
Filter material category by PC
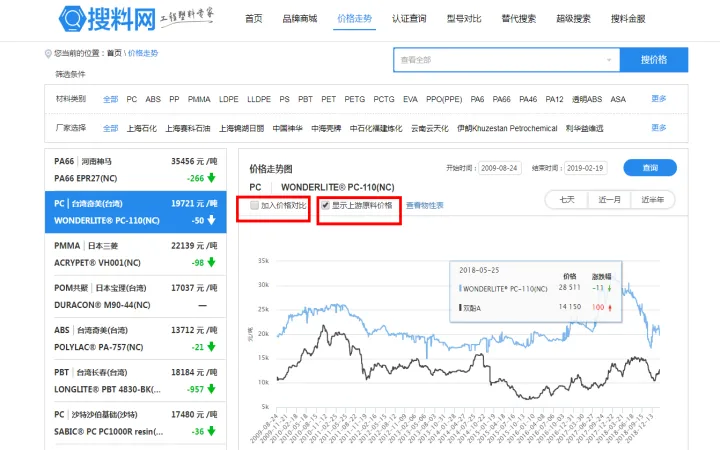point(132,99)
